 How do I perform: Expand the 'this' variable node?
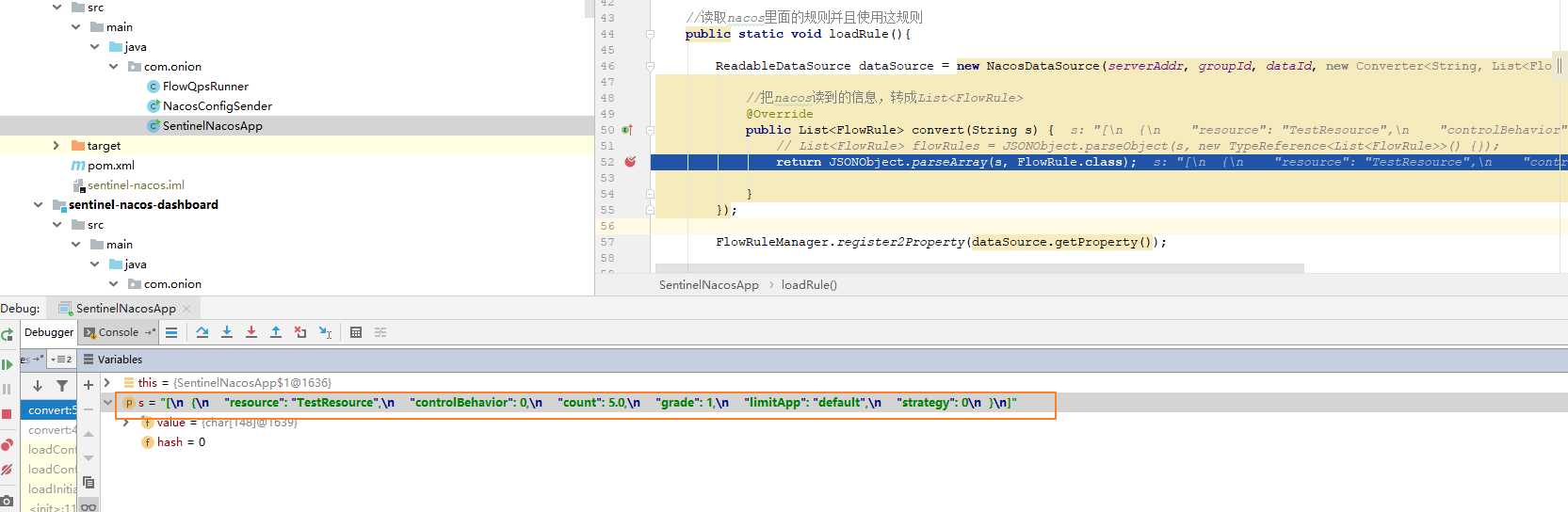(107, 382)
